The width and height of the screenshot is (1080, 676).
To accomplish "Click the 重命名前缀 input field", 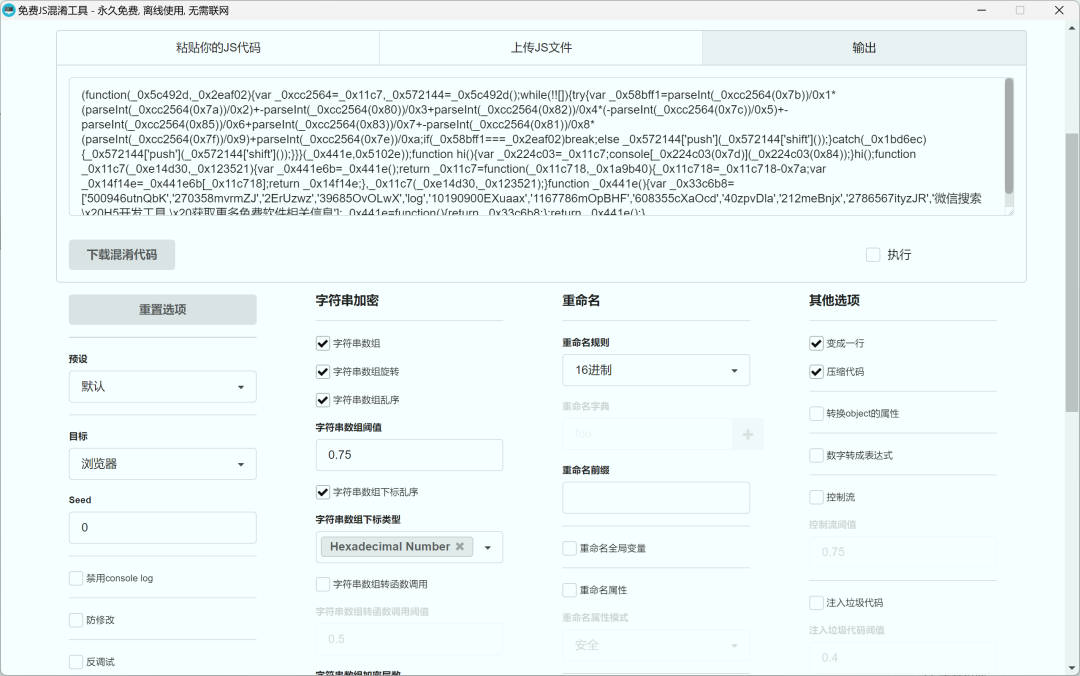I will 656,498.
